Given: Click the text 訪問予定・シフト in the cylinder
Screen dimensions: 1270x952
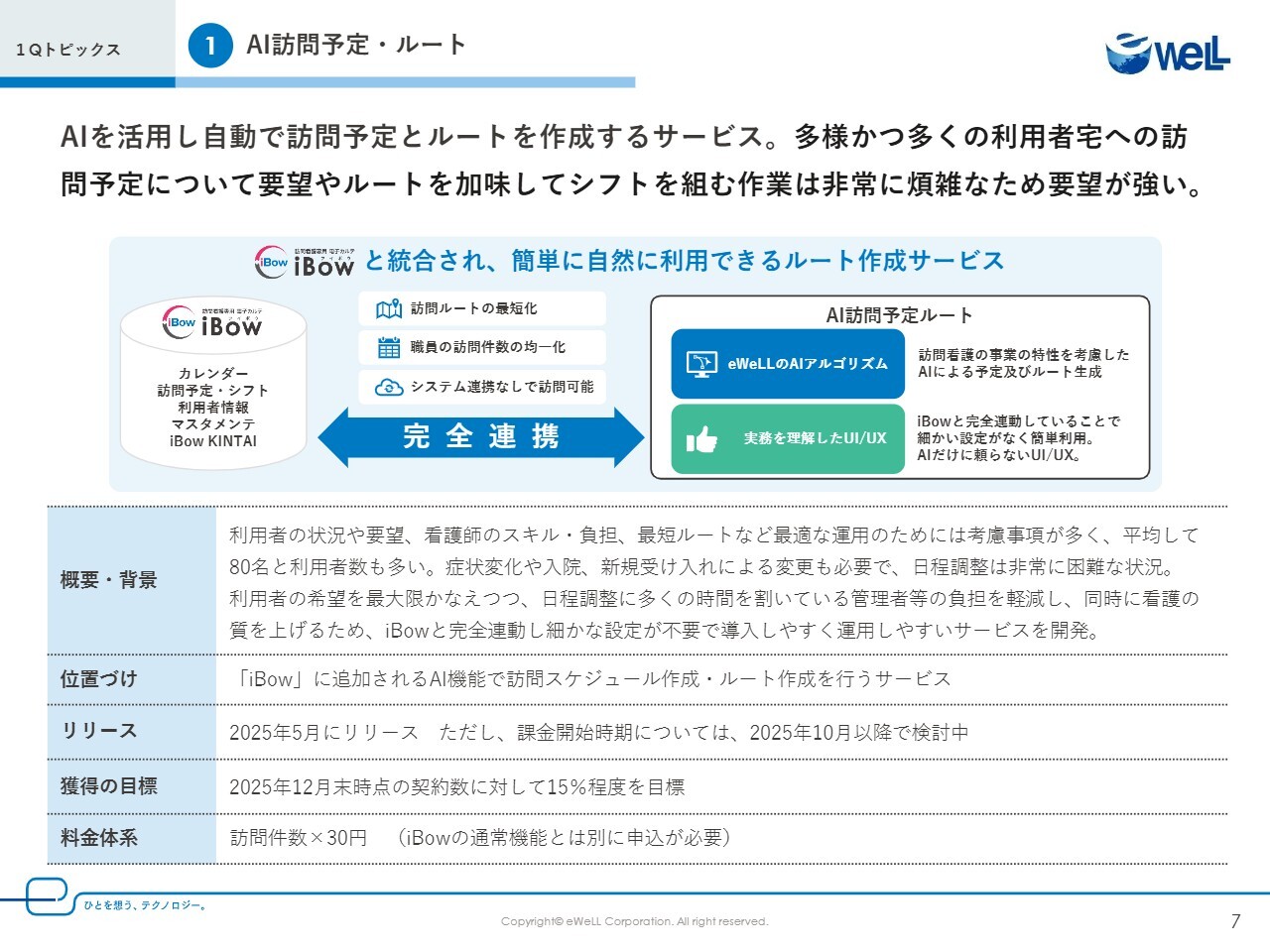Looking at the screenshot, I should pos(213,391).
